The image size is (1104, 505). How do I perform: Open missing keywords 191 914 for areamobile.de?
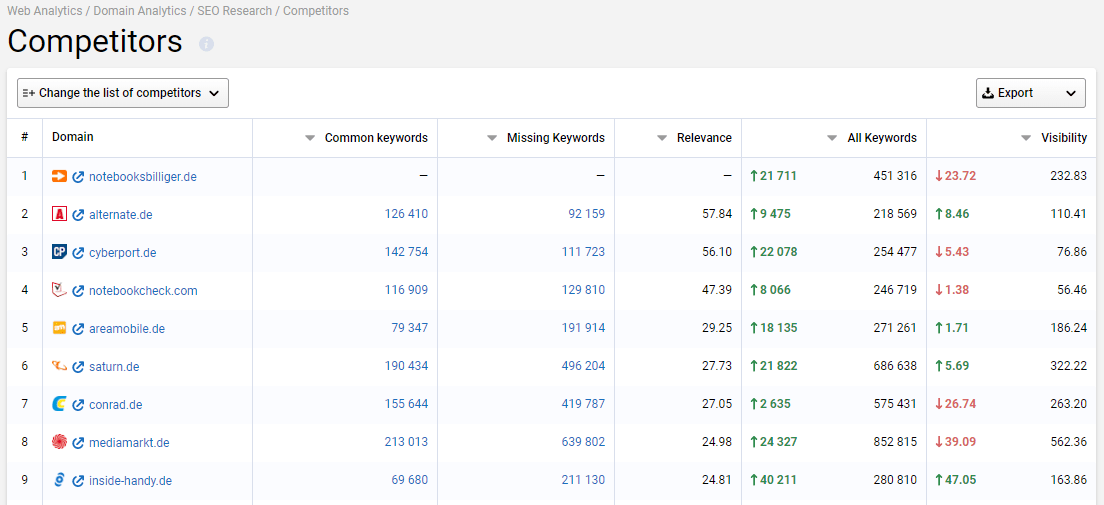point(583,328)
